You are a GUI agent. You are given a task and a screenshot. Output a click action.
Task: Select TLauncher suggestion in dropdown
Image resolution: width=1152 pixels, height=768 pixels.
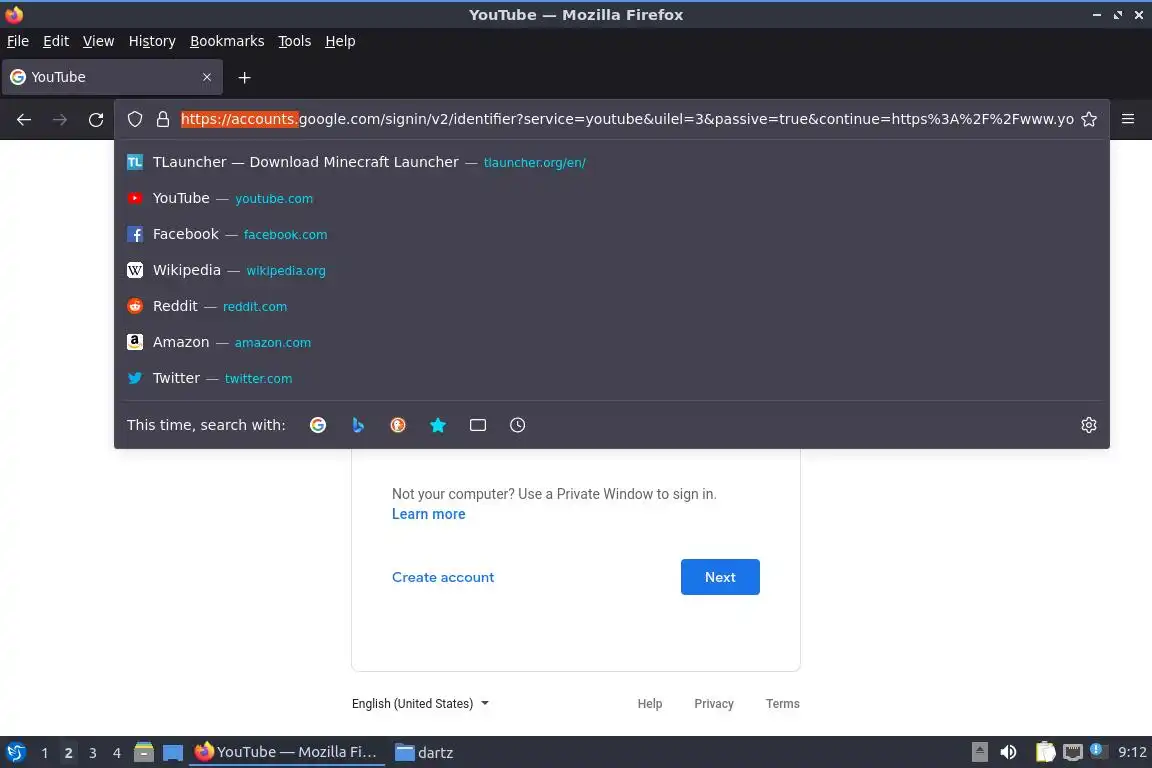(611, 162)
